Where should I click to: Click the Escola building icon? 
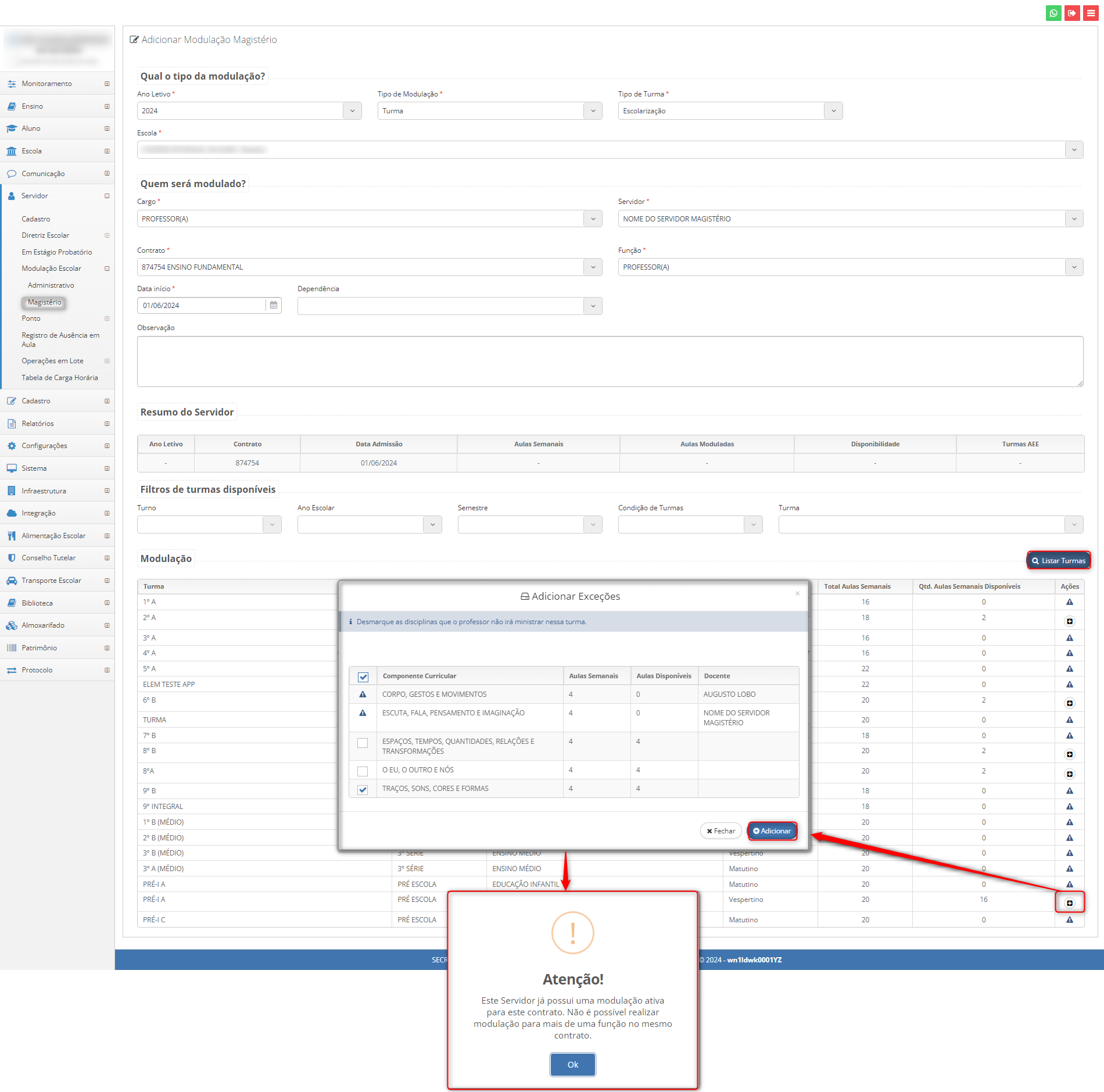(x=12, y=151)
